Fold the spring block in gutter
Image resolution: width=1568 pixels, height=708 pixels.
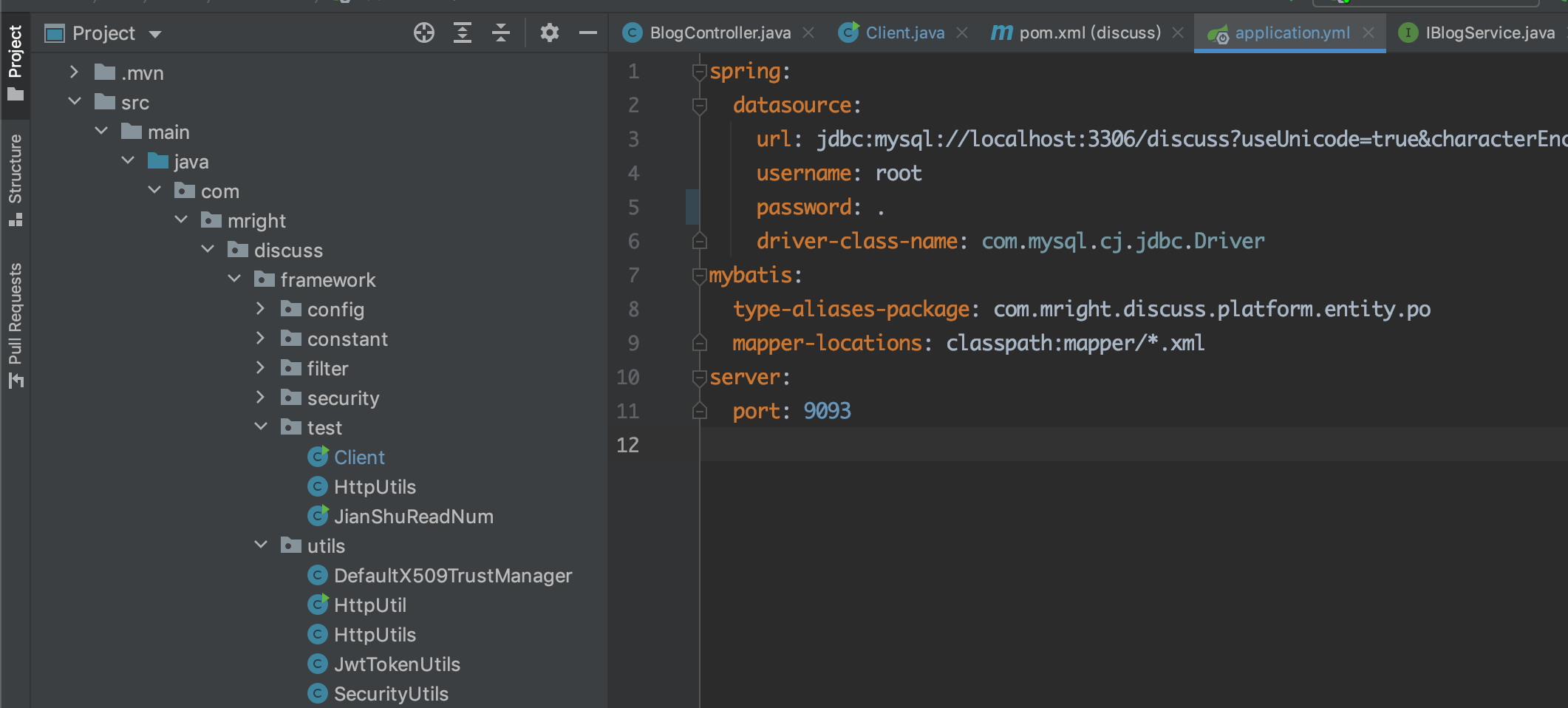coord(699,72)
